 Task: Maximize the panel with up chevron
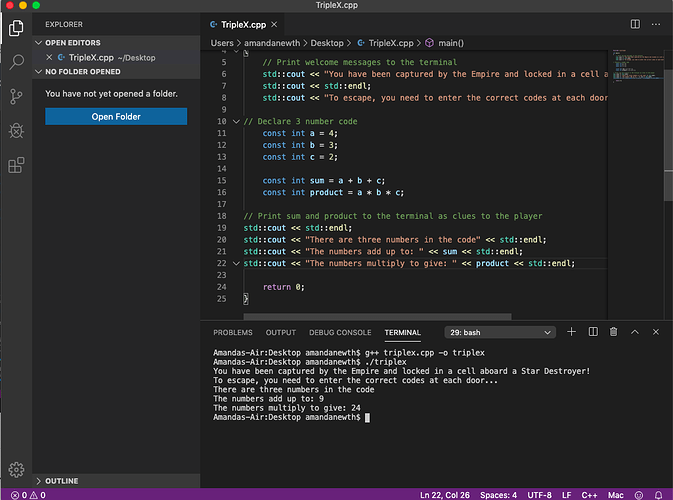[635, 332]
